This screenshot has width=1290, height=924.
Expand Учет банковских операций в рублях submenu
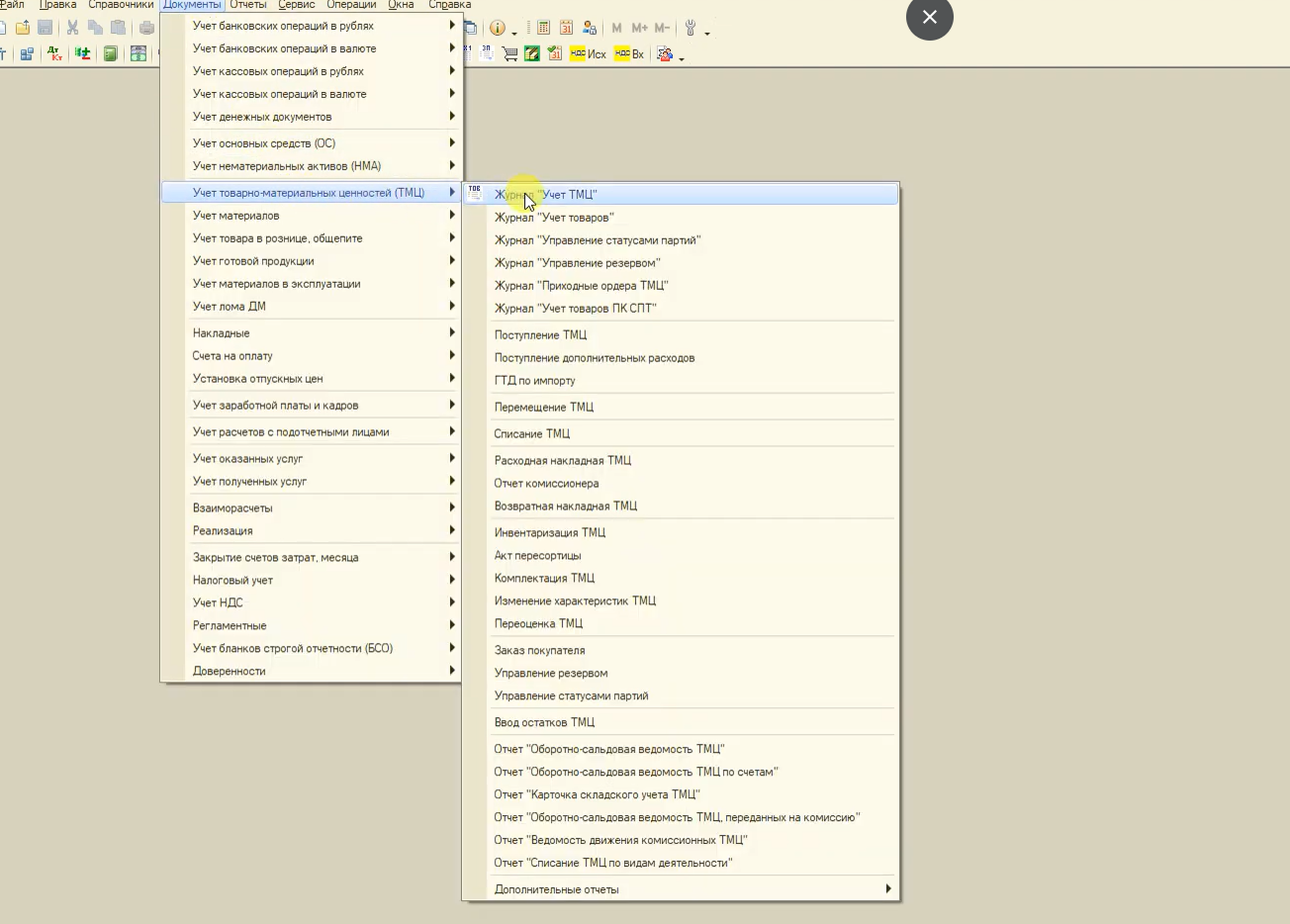point(312,26)
